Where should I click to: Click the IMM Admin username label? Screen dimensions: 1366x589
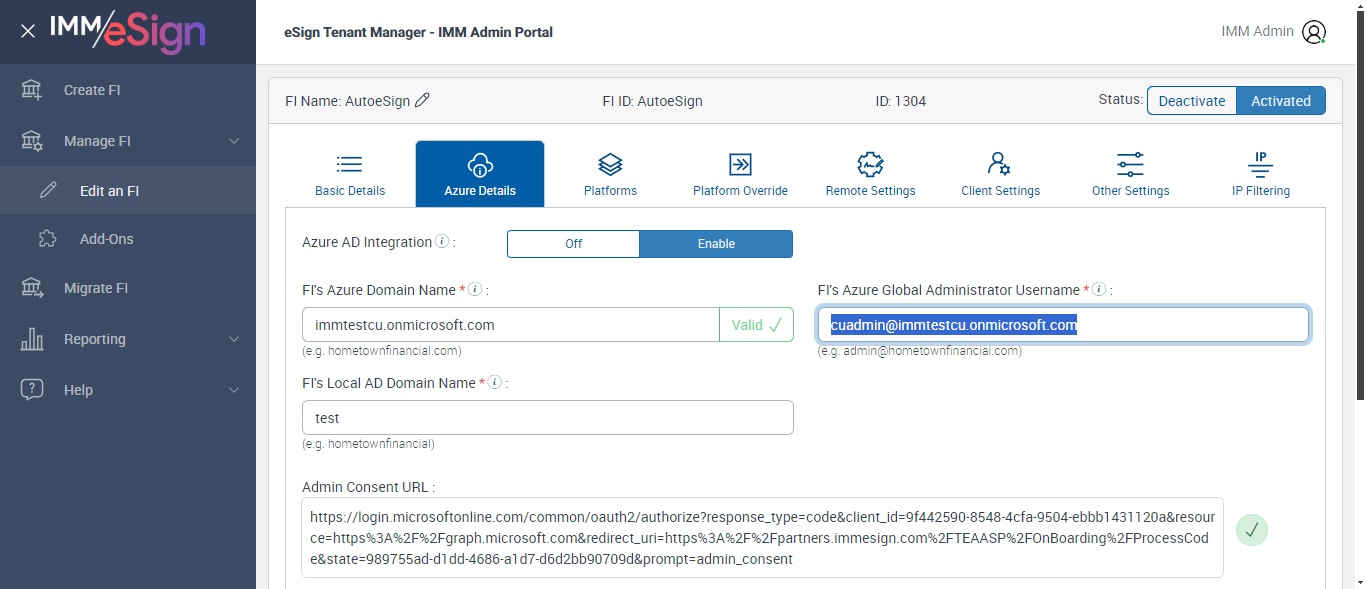tap(1257, 31)
